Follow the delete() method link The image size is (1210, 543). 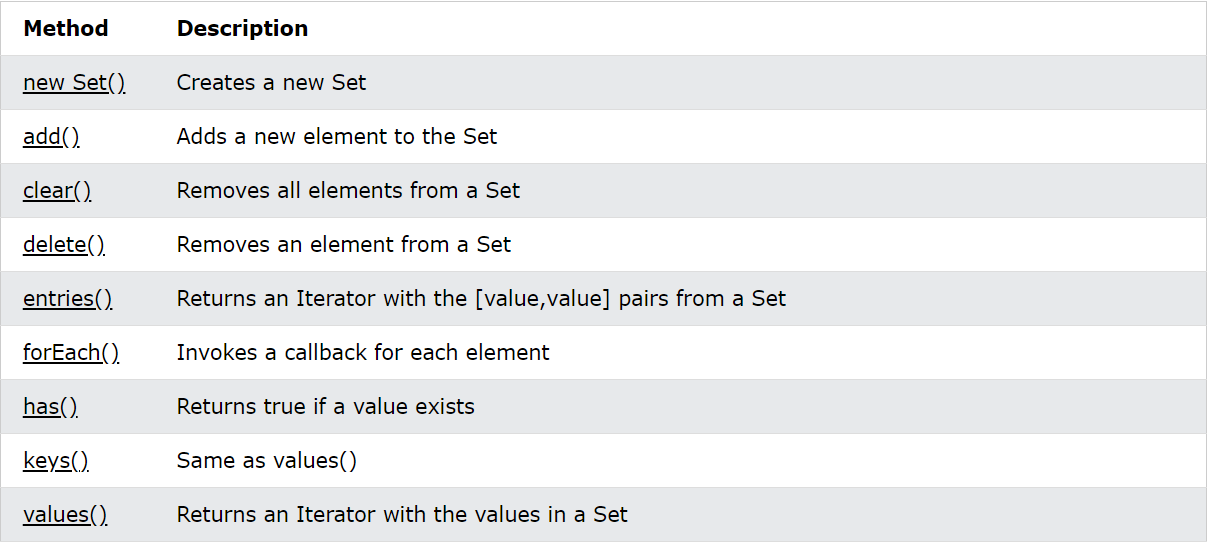coord(64,245)
